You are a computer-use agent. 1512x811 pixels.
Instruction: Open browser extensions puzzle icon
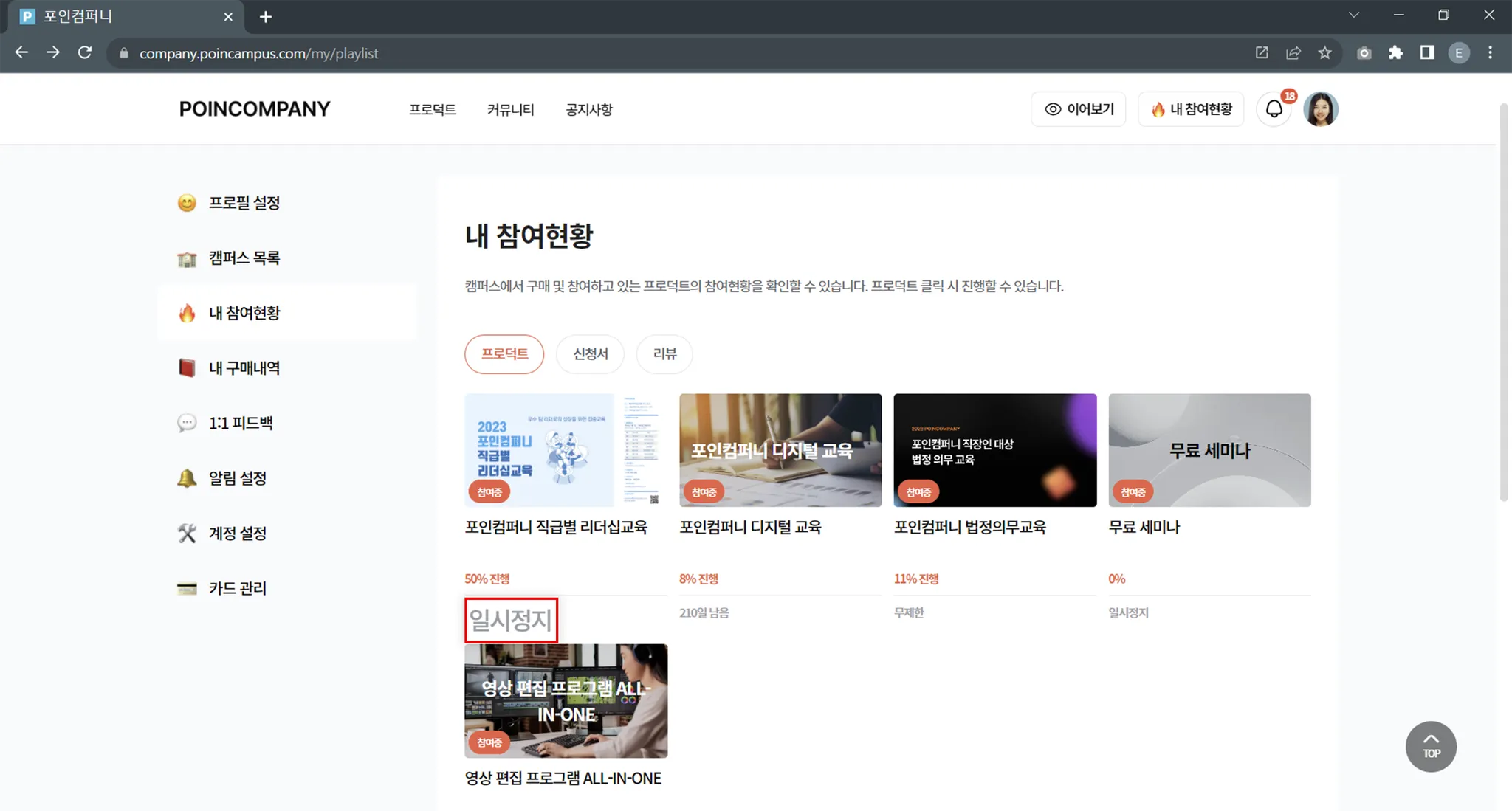(1395, 53)
